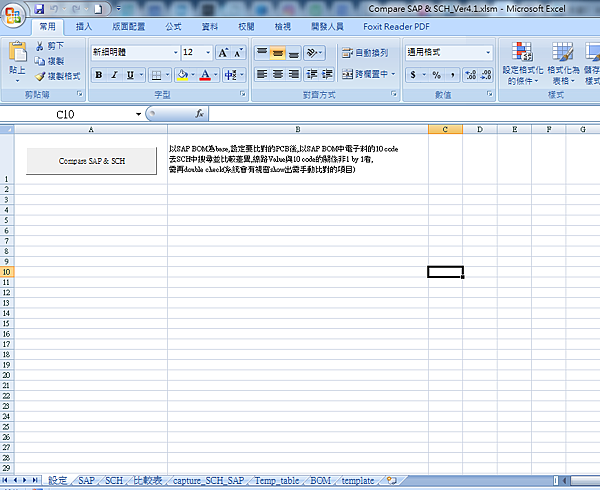The width and height of the screenshot is (600, 490).
Task: Apply percent style
Action: tap(437, 75)
